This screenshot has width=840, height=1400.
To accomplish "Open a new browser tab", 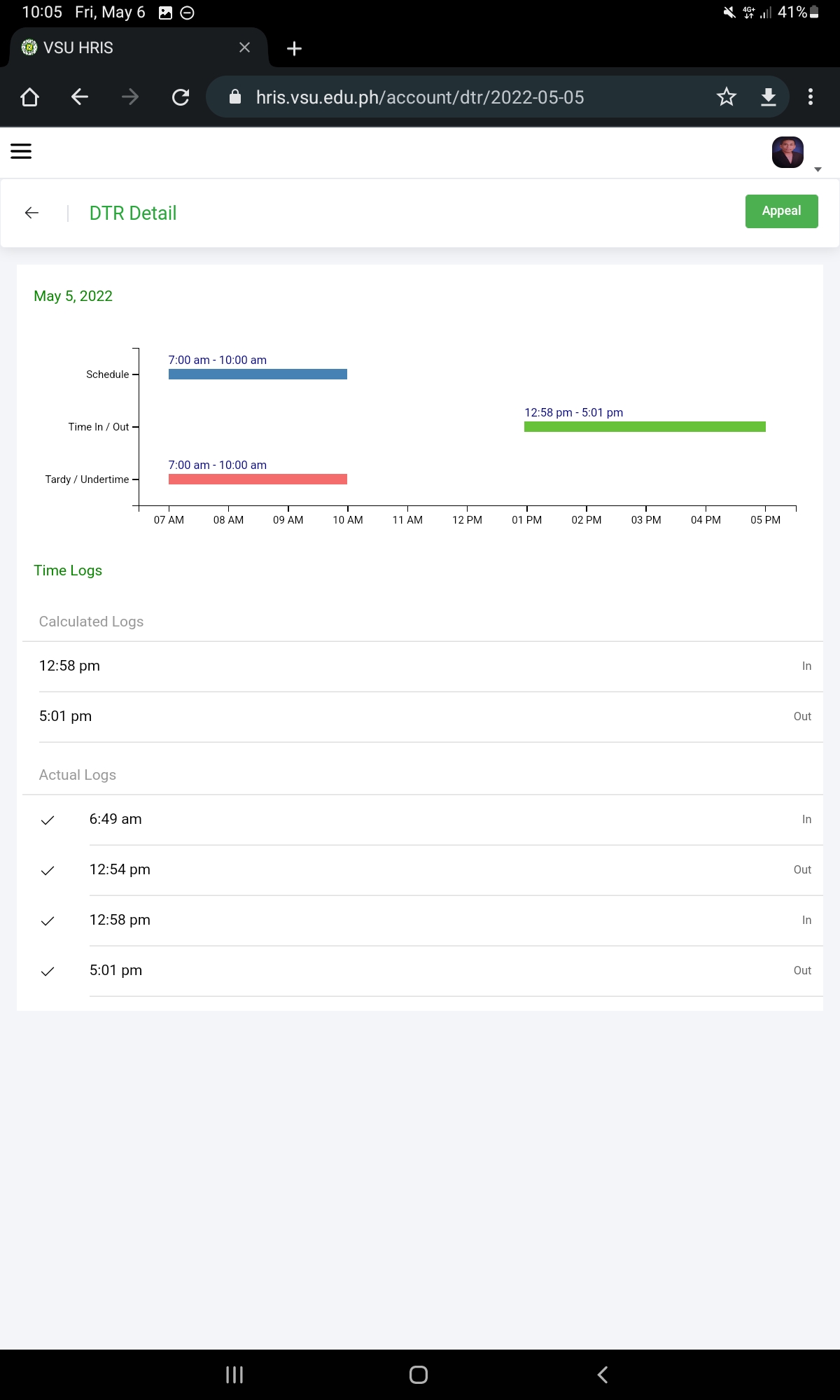I will 294,48.
